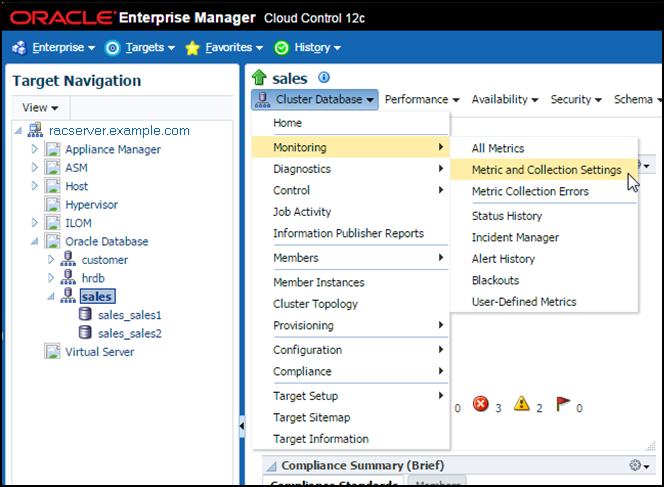Open Status History menu item
Screen dimensions: 664x487
[544, 216]
